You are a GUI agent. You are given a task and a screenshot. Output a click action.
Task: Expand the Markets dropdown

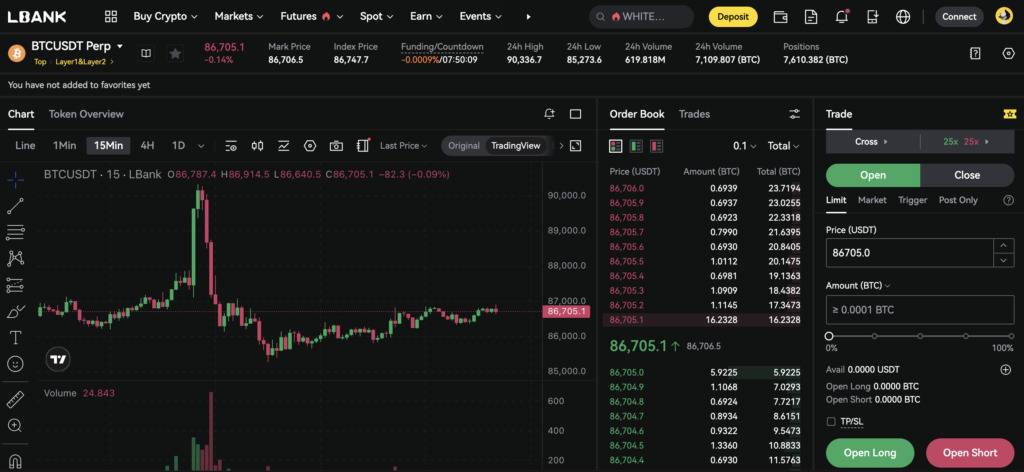coord(239,16)
